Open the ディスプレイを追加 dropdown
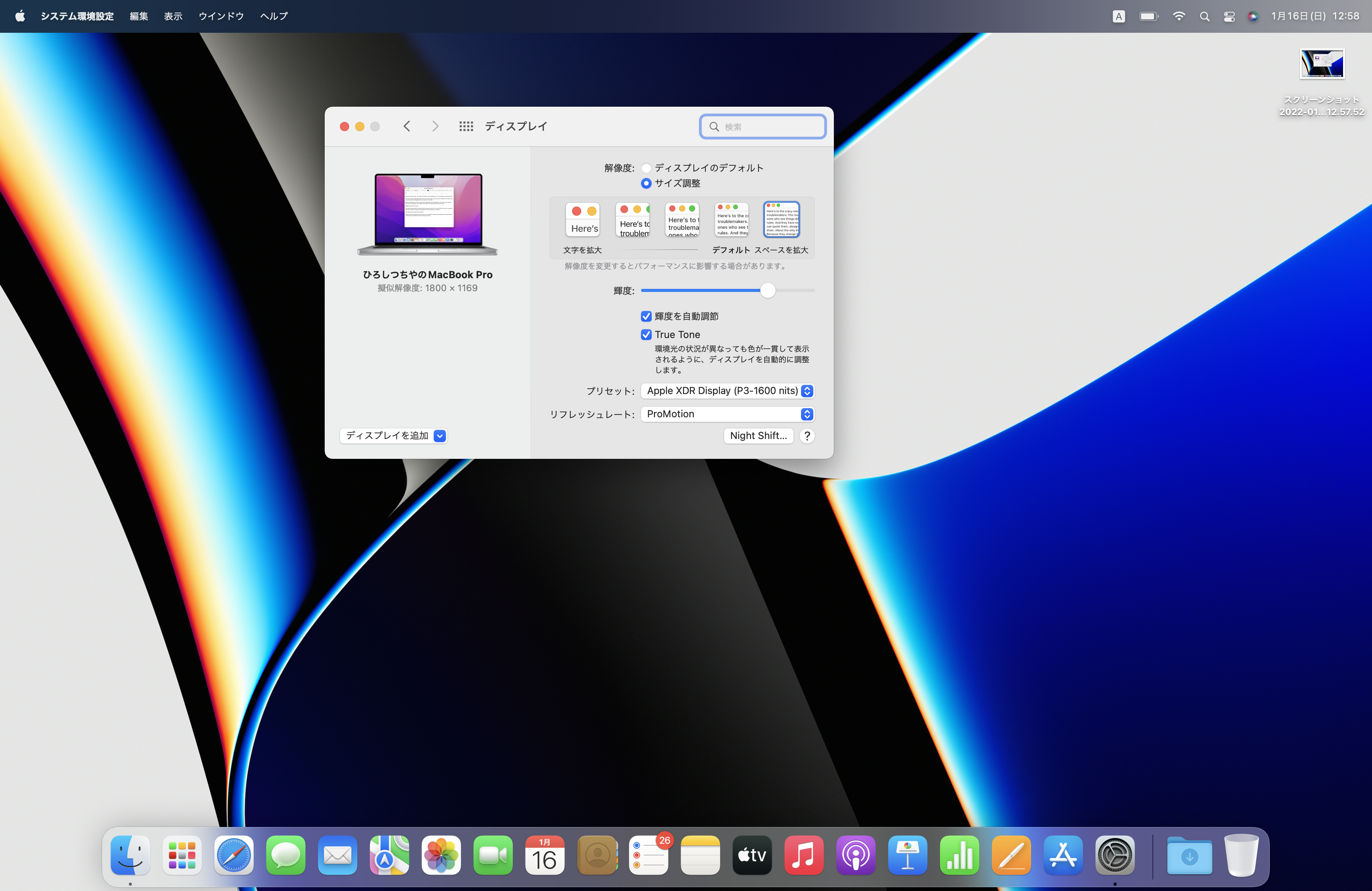This screenshot has width=1372, height=891. coord(394,436)
